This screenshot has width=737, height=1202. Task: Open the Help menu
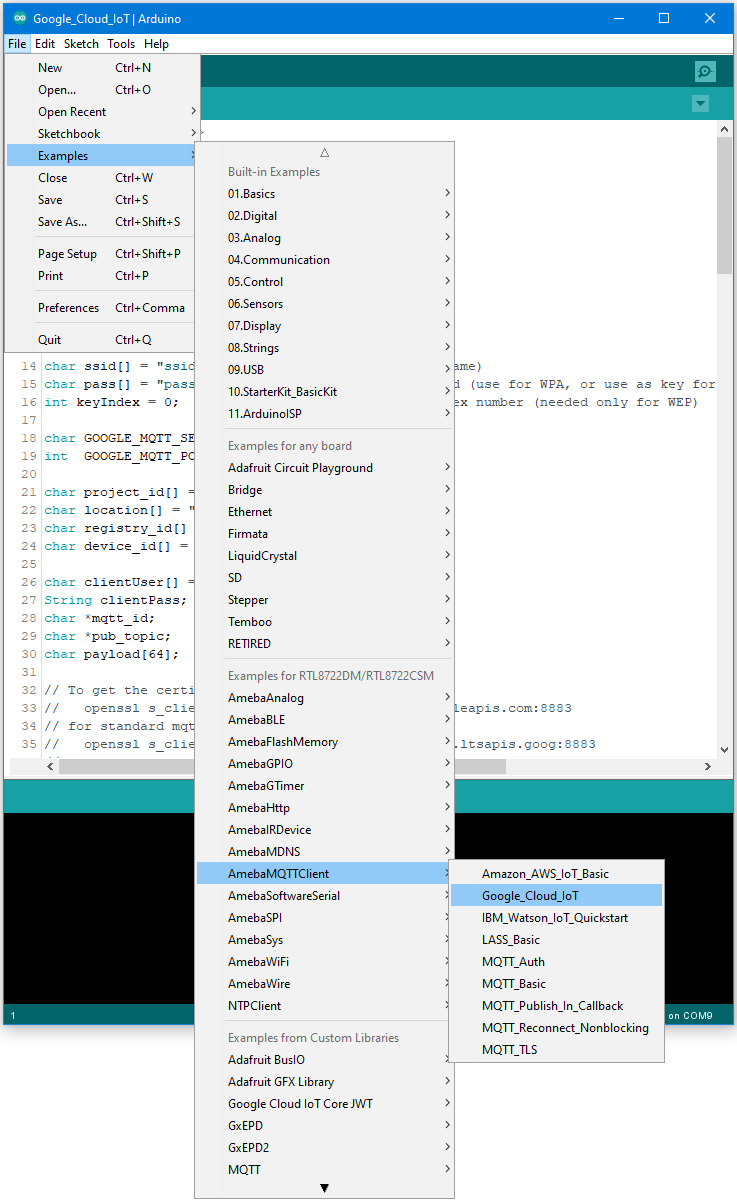pos(156,44)
